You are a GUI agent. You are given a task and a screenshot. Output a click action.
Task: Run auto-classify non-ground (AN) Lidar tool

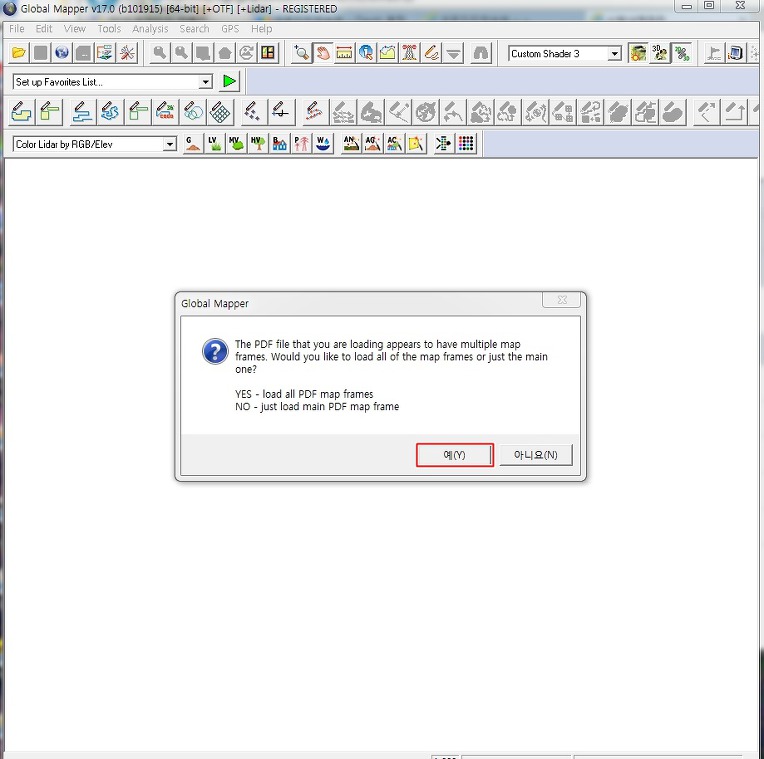351,144
